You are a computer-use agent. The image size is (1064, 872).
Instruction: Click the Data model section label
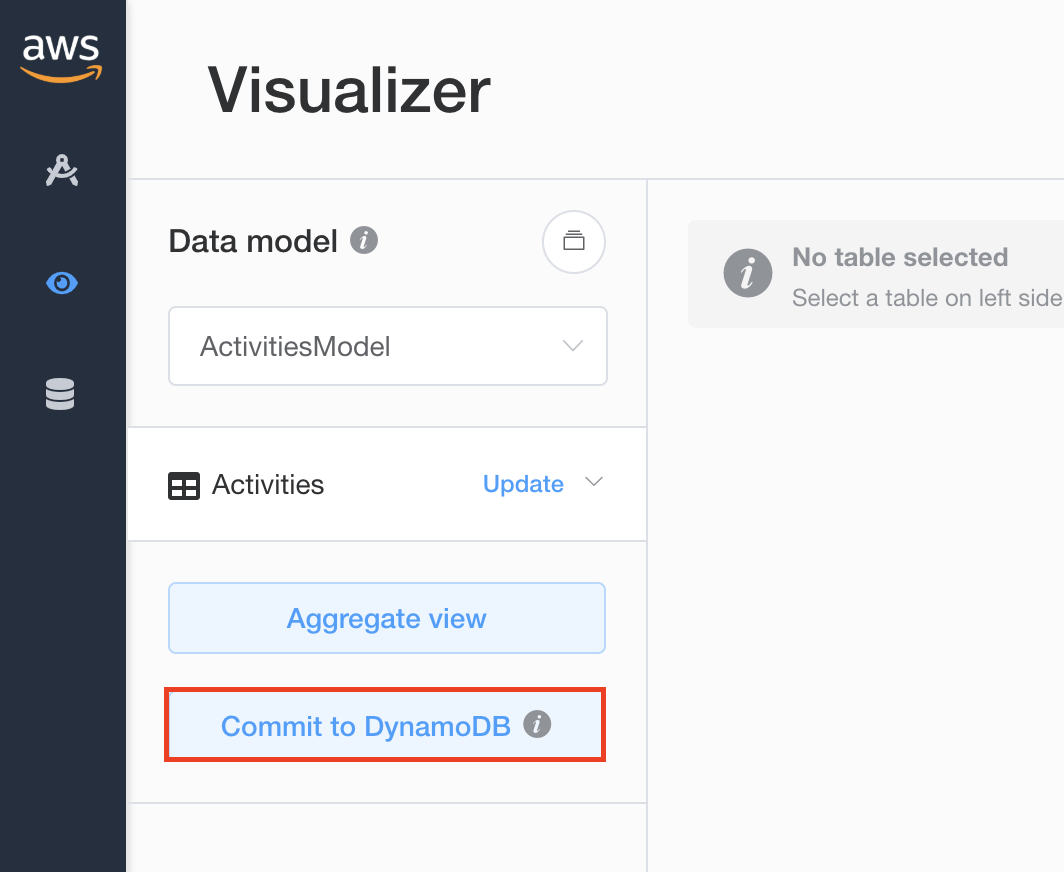[253, 241]
